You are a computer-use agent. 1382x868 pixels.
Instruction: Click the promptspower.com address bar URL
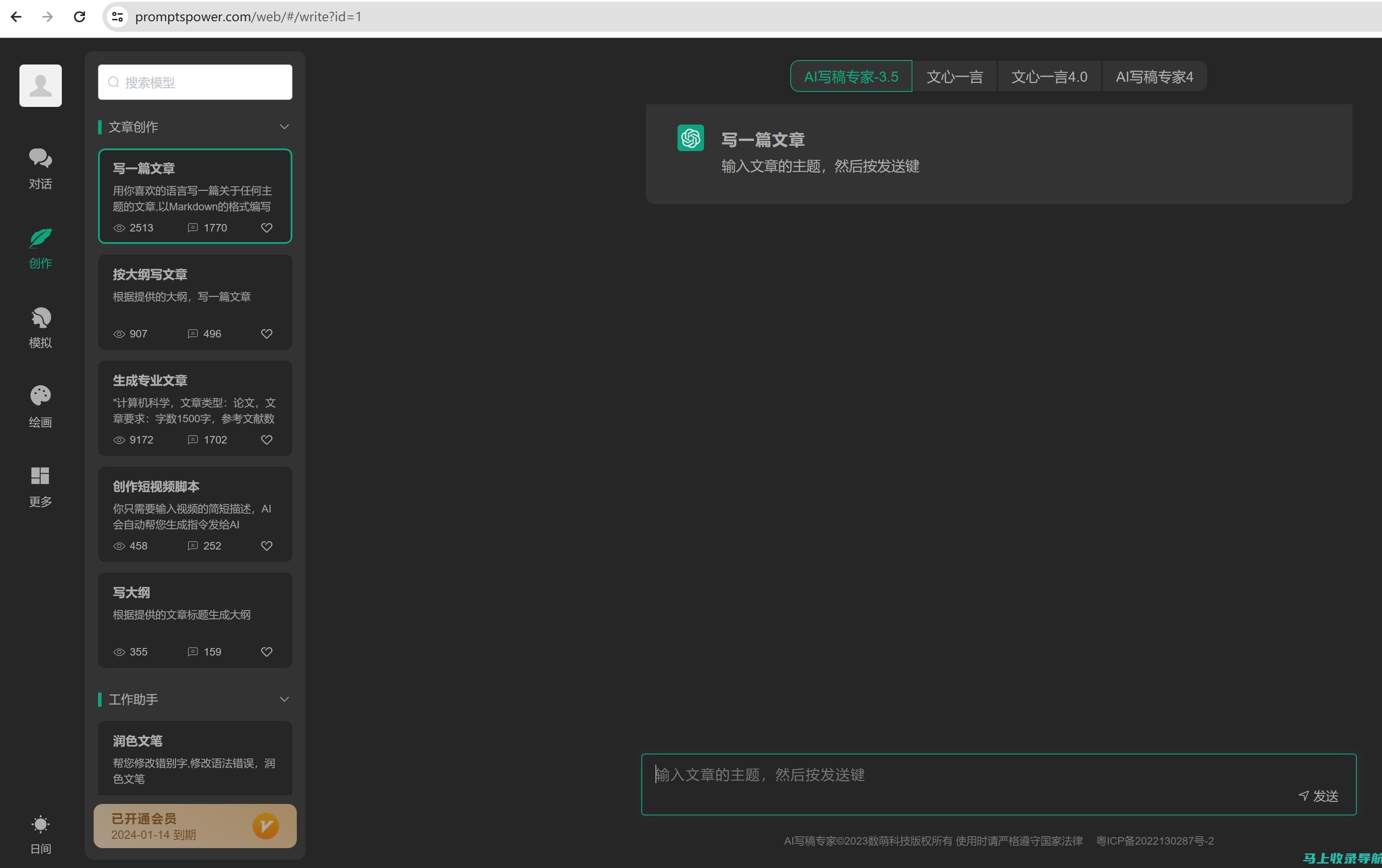point(249,17)
